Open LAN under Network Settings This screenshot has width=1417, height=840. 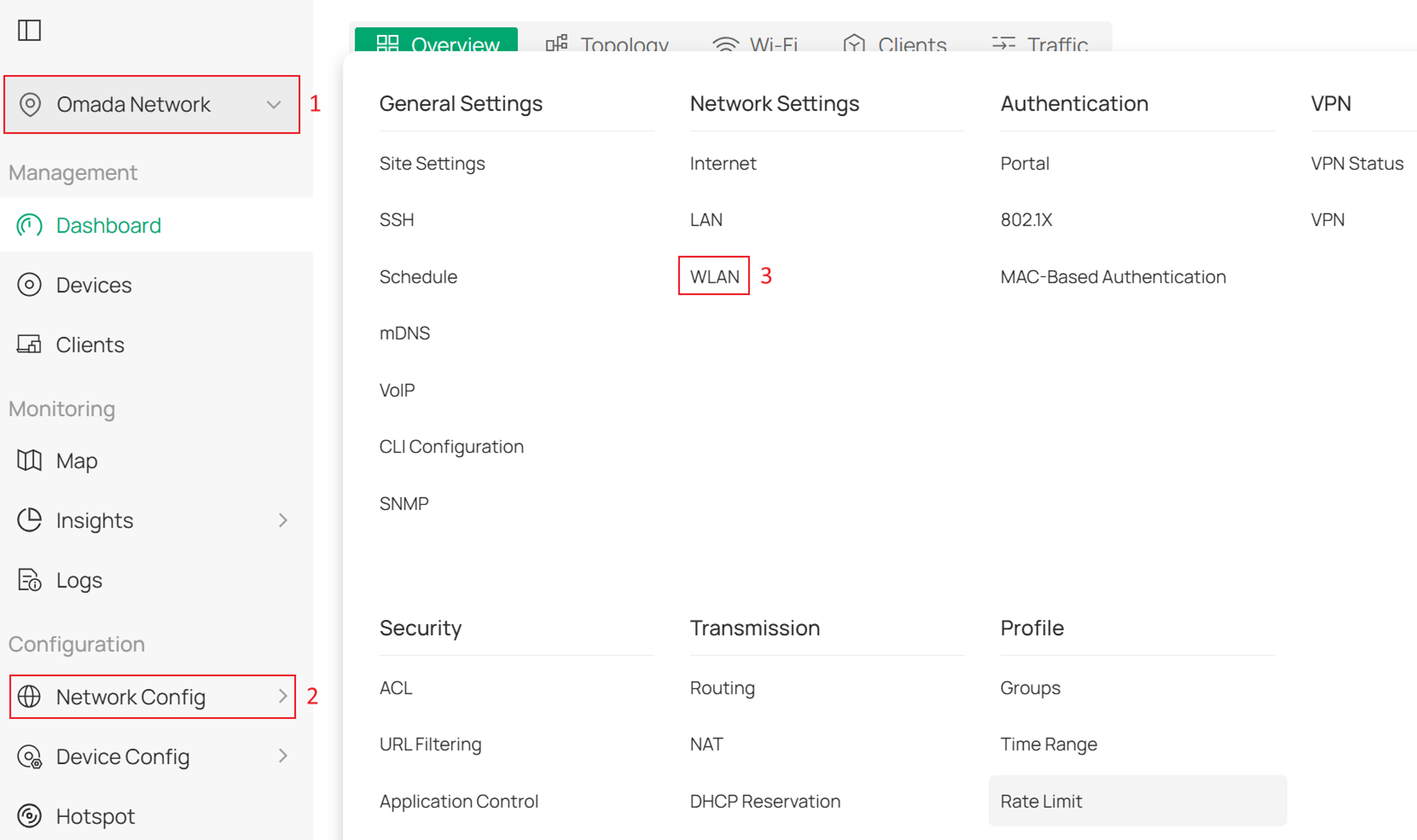(707, 219)
